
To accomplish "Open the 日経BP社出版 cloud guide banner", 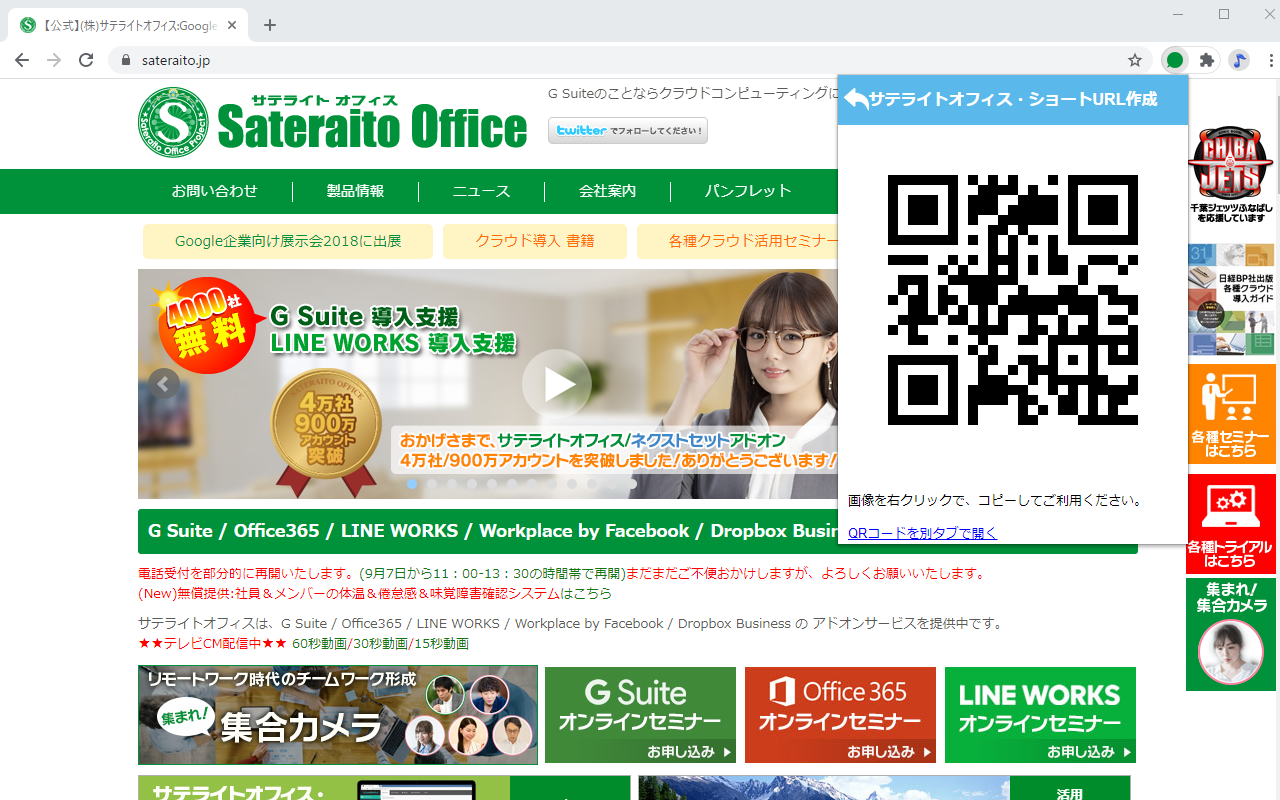I will pyautogui.click(x=1231, y=300).
